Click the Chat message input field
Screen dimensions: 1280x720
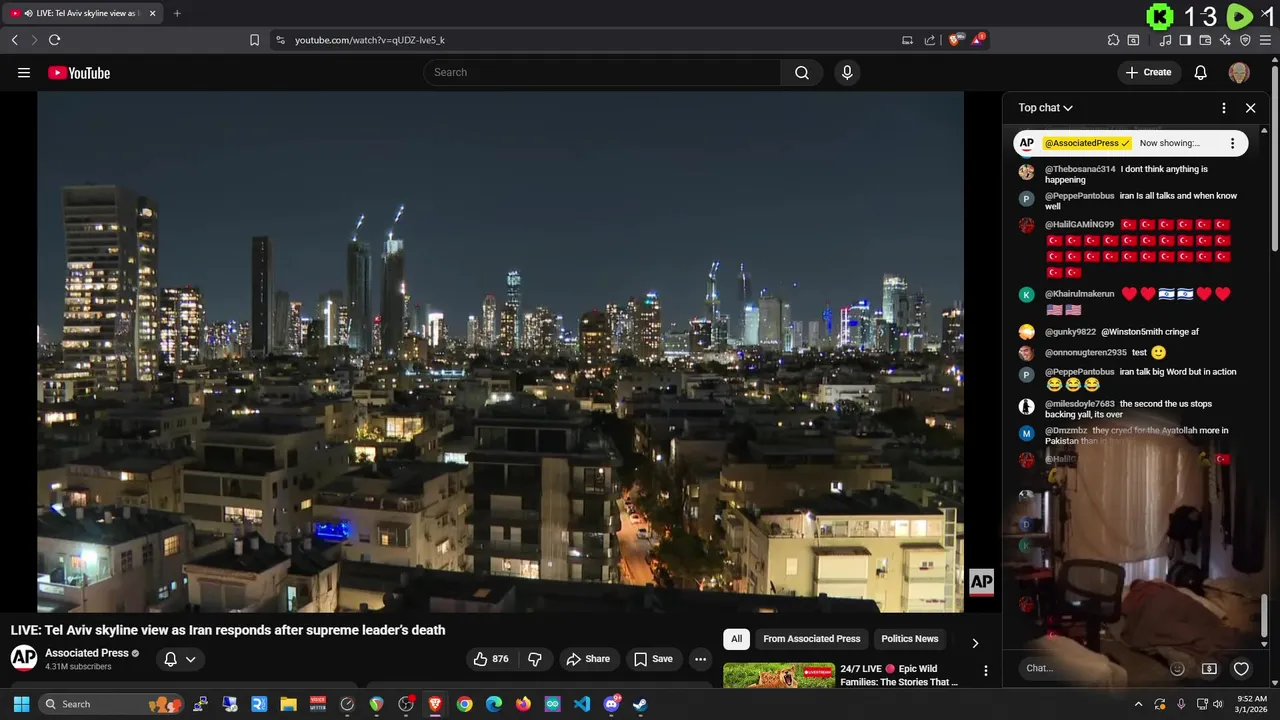[1092, 668]
